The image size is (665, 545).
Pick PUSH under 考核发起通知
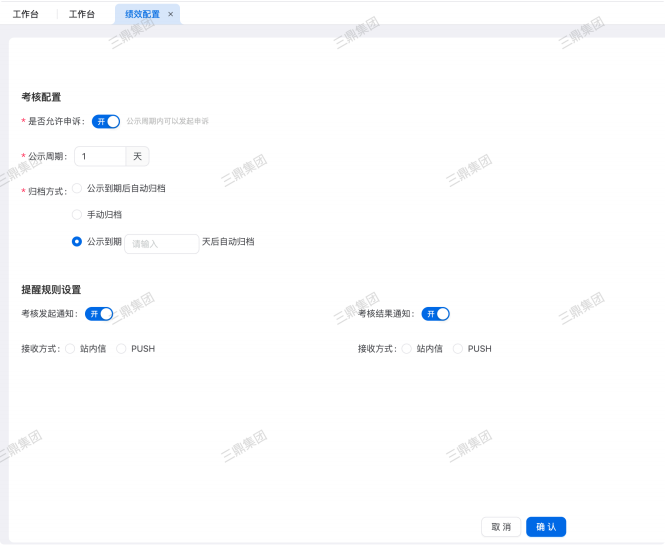click(122, 349)
